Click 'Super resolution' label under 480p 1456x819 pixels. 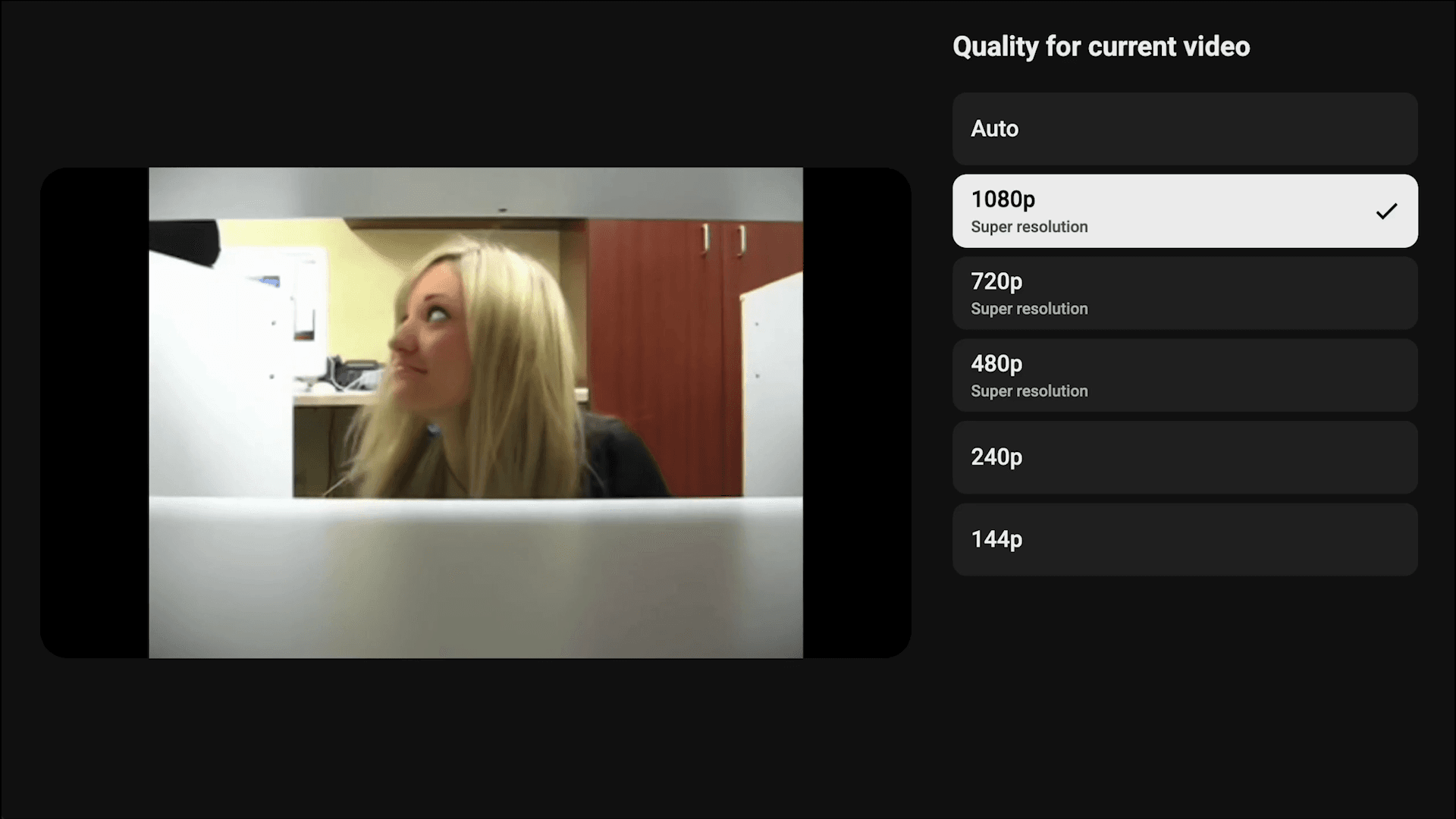coord(1029,391)
